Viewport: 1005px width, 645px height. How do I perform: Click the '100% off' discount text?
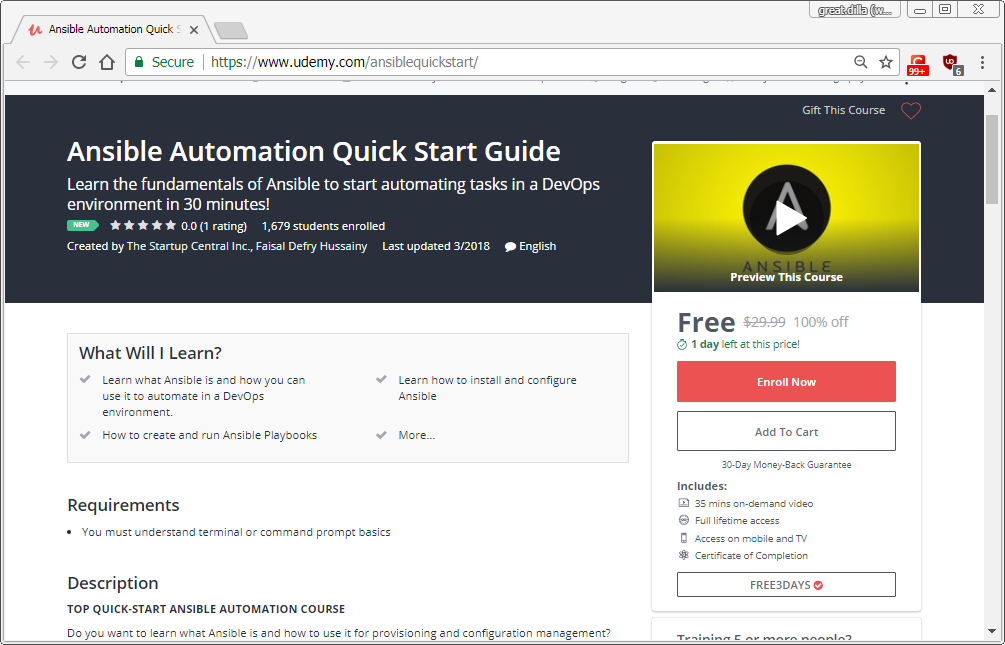pos(821,322)
